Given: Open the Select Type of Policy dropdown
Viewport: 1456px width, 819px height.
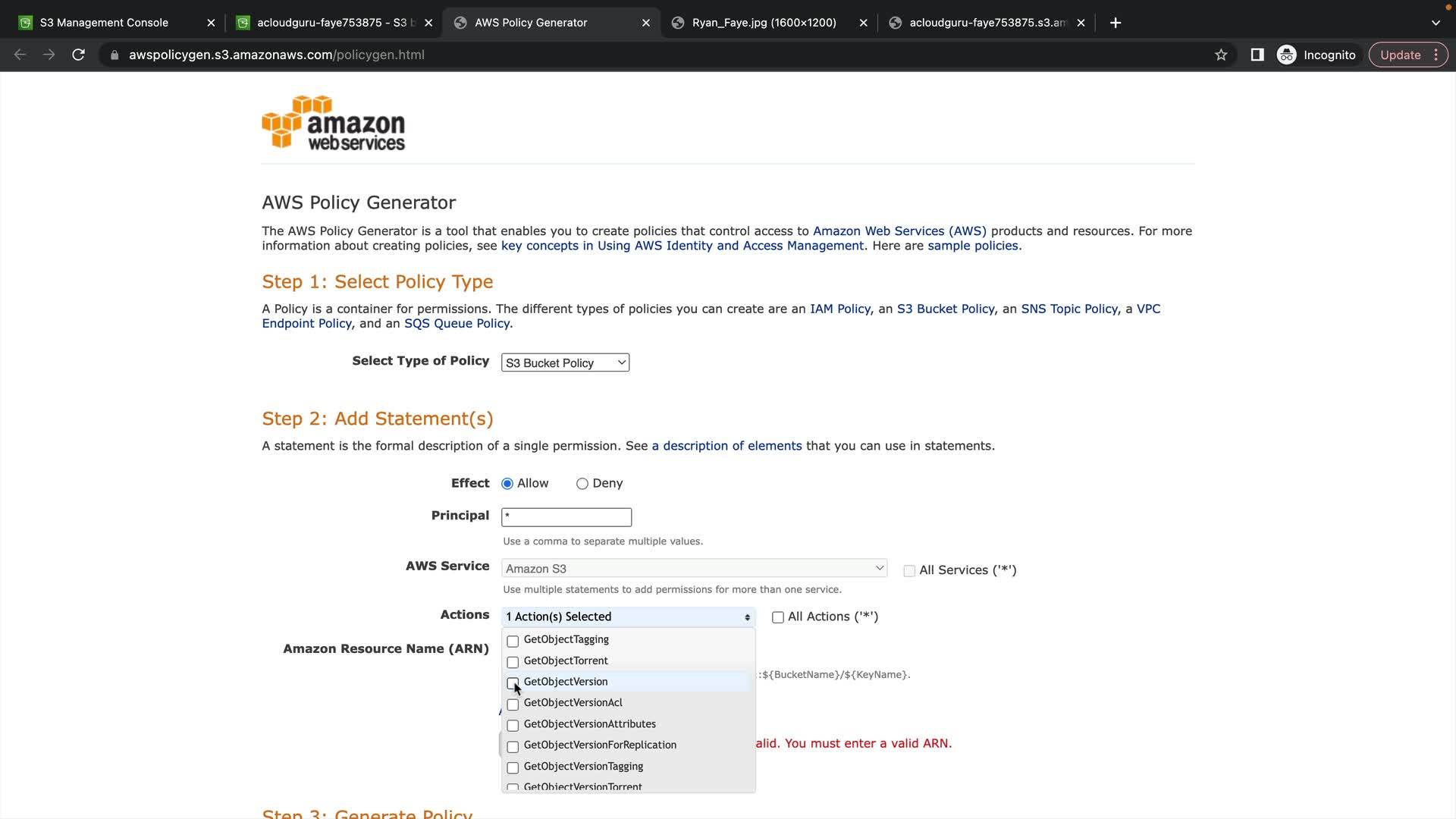Looking at the screenshot, I should [565, 363].
